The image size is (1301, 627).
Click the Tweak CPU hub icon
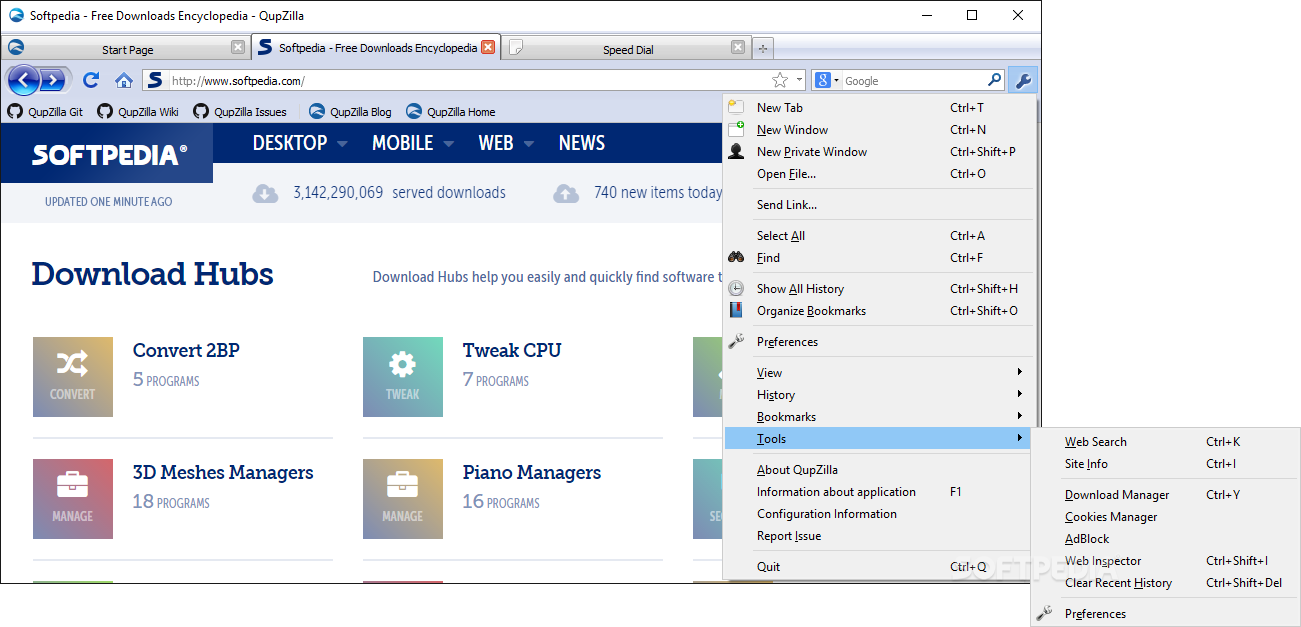click(x=403, y=377)
